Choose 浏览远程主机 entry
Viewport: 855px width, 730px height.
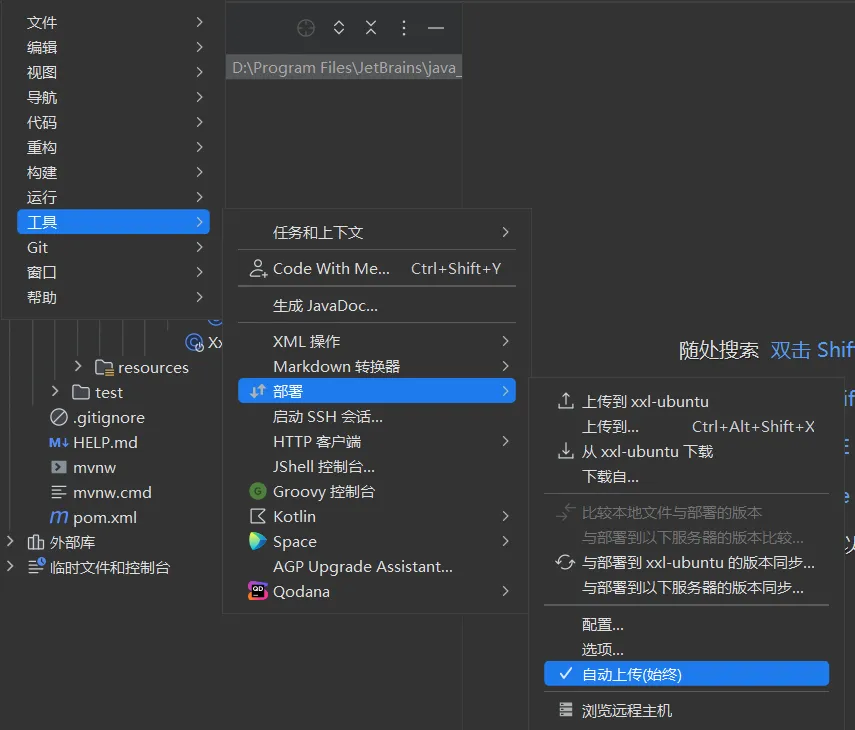(687, 710)
